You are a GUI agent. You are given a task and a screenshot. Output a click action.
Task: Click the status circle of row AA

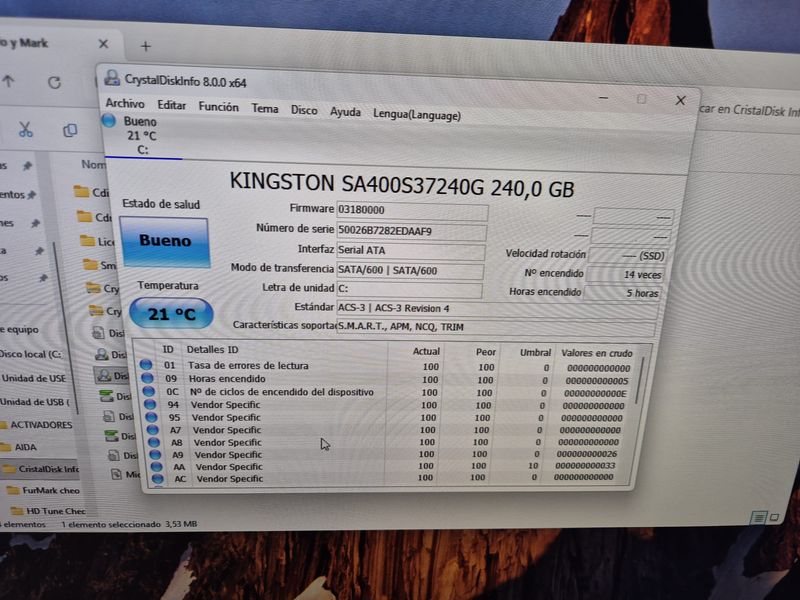(157, 466)
